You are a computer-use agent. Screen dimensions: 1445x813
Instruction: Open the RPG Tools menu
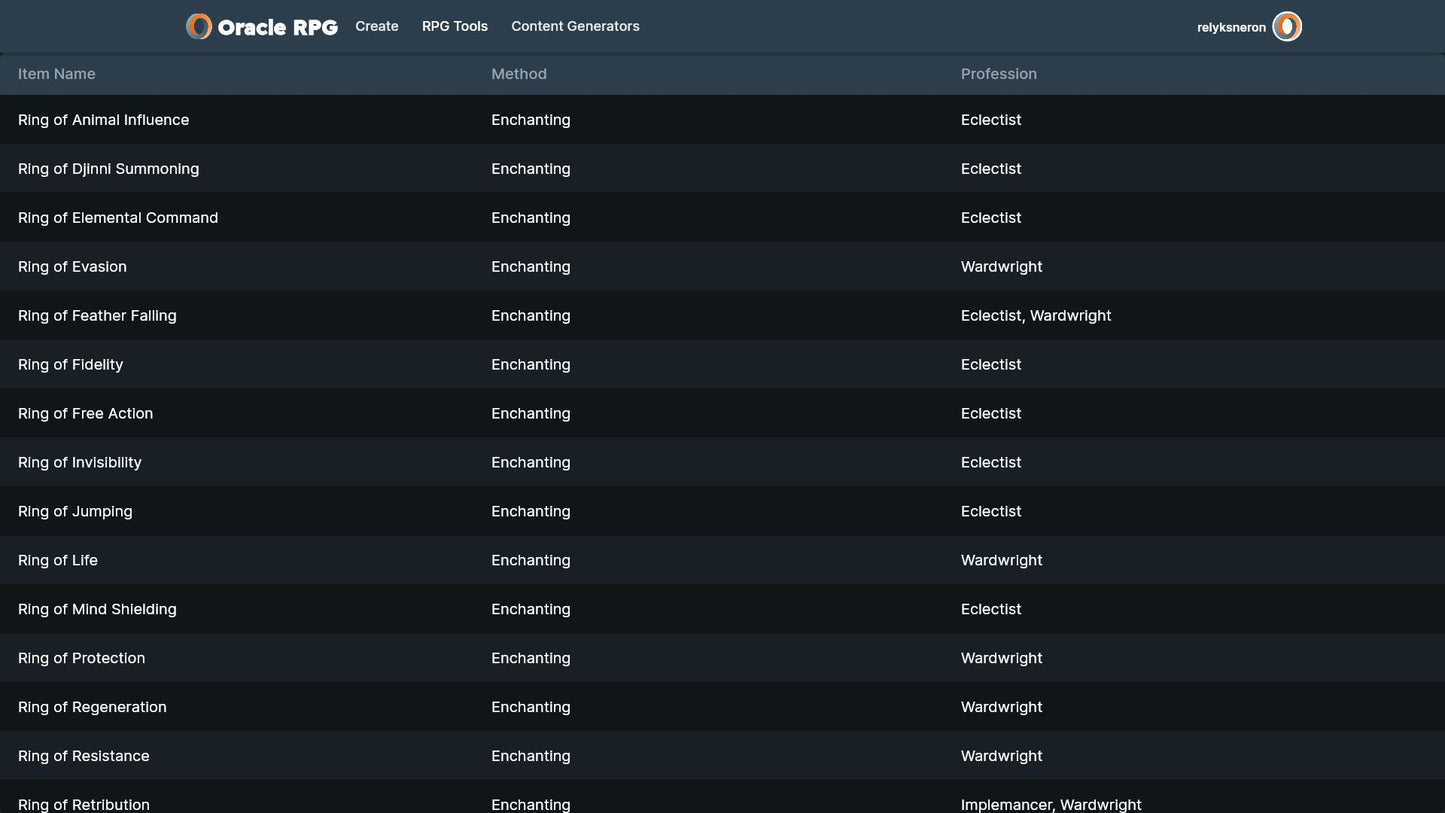tap(455, 27)
